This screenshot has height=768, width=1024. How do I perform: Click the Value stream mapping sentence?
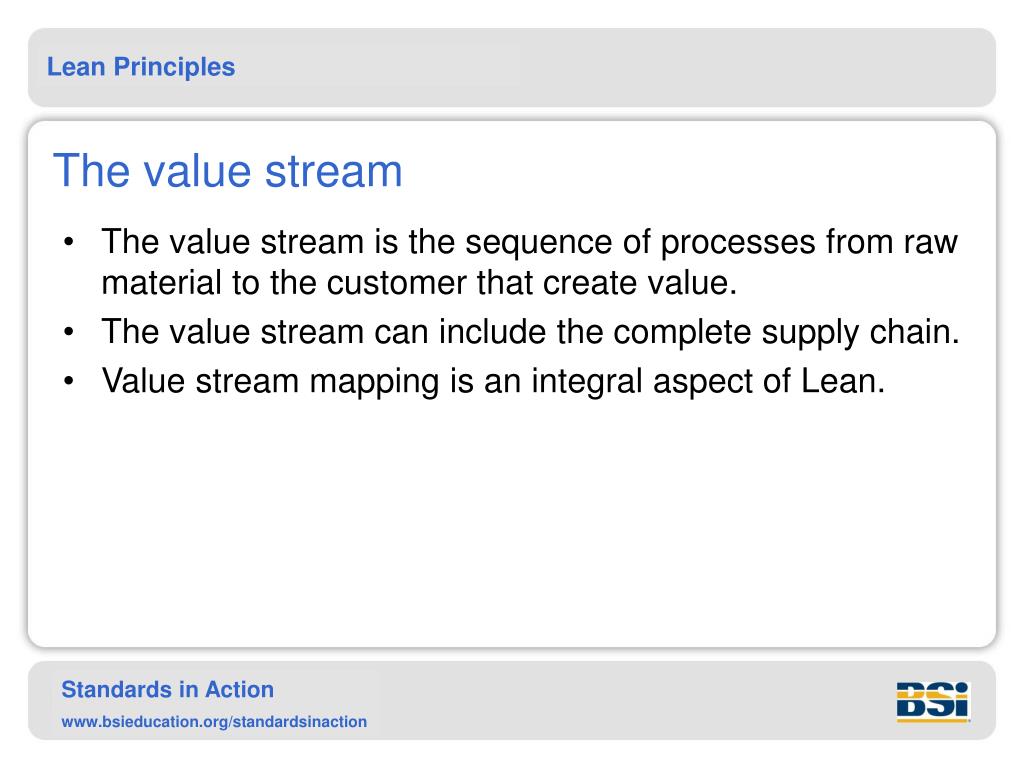[493, 381]
